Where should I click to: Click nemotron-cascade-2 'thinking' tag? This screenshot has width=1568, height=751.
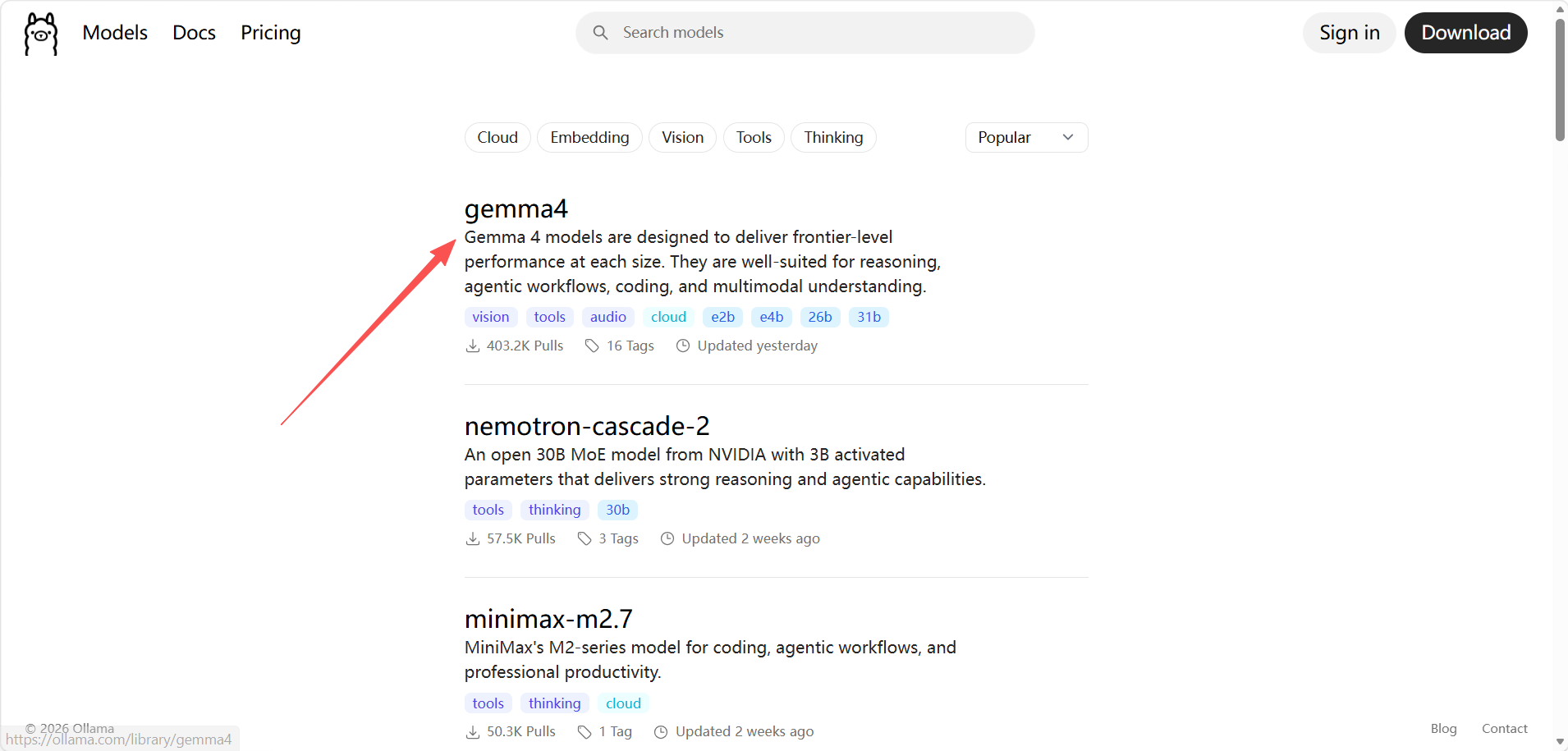coord(555,510)
